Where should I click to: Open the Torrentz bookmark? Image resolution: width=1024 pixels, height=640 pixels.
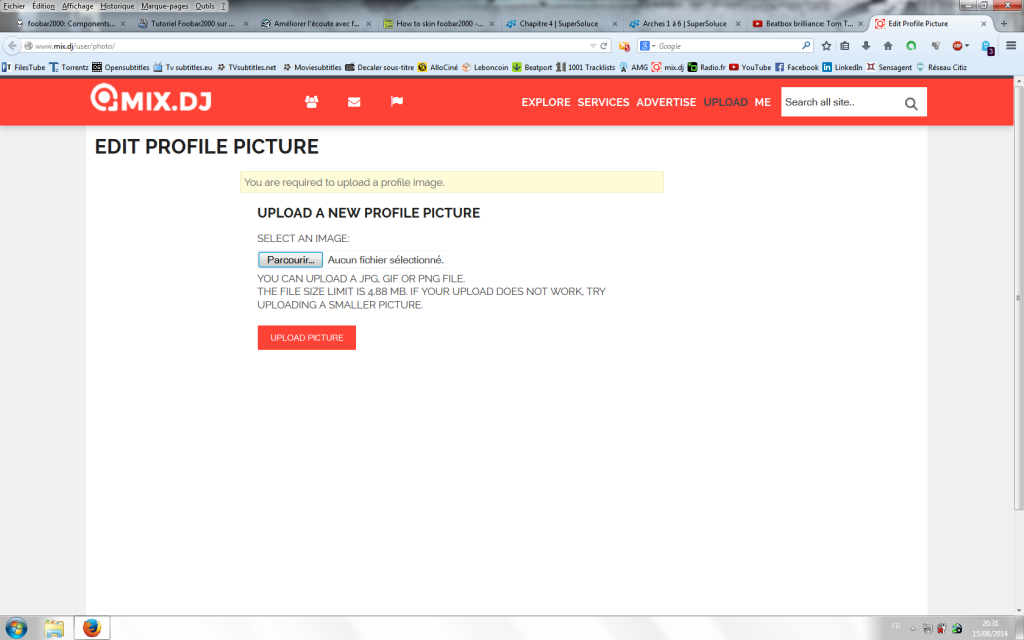click(x=69, y=67)
